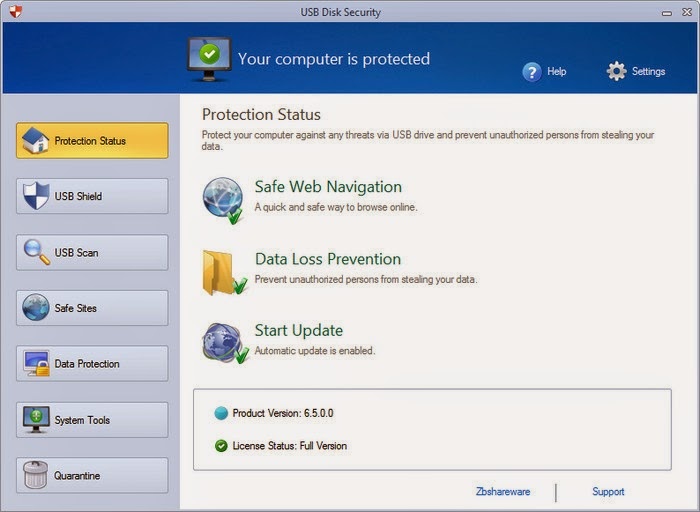Visit the Zbshareware link

pyautogui.click(x=503, y=491)
